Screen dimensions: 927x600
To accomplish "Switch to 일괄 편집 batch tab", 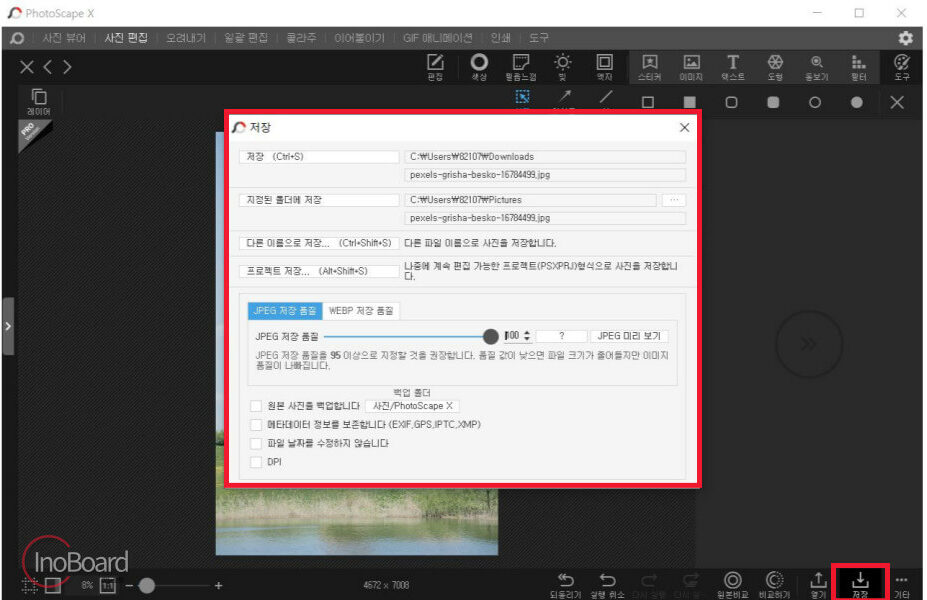I will point(246,38).
